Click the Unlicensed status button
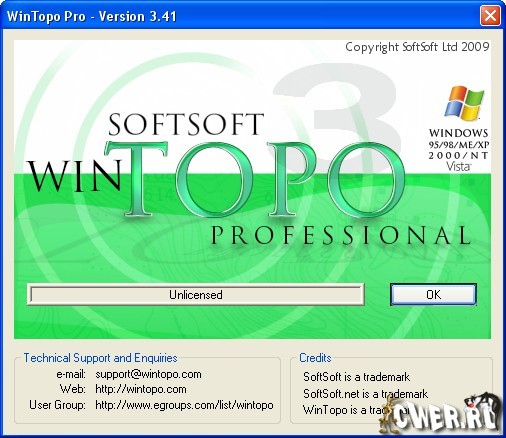506x438 pixels. point(196,294)
